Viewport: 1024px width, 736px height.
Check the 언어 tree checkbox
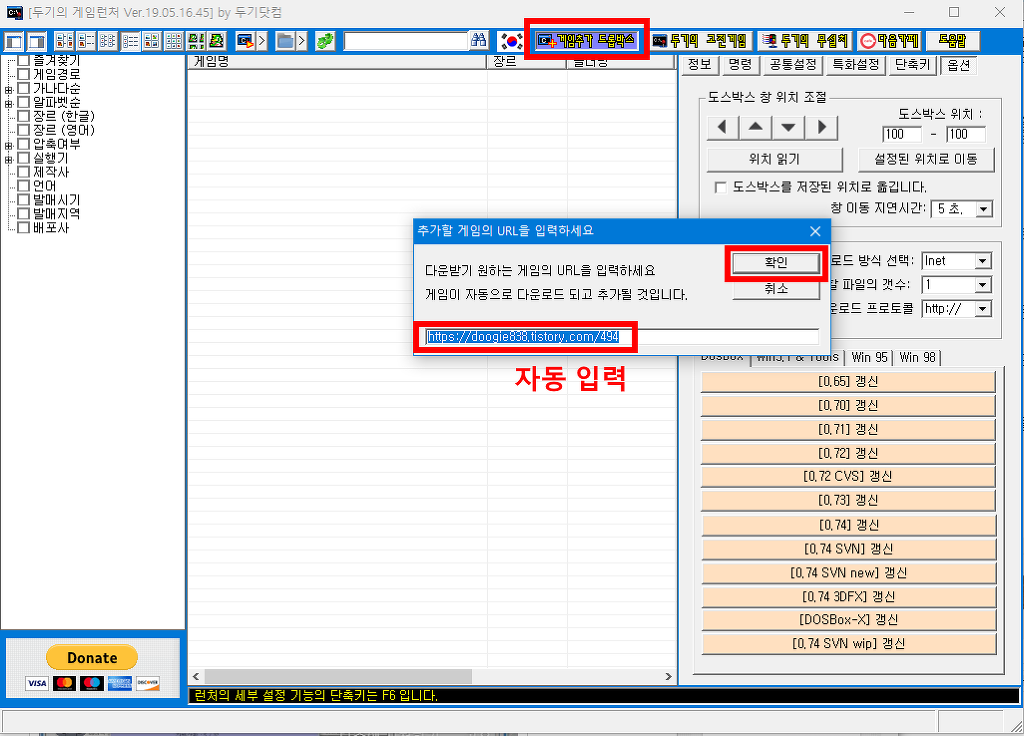tap(24, 186)
